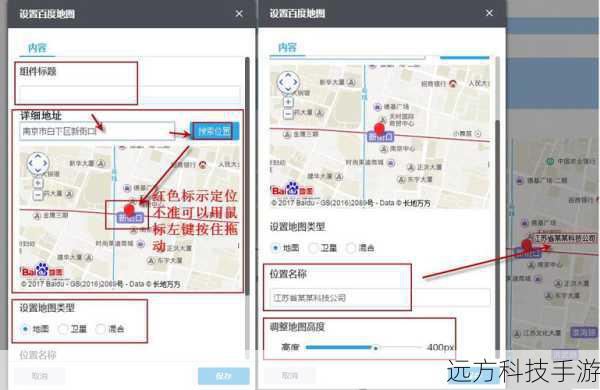Image resolution: width=600 pixels, height=390 pixels.
Task: Open the 内容 tab in right dialog
Action: [287, 47]
